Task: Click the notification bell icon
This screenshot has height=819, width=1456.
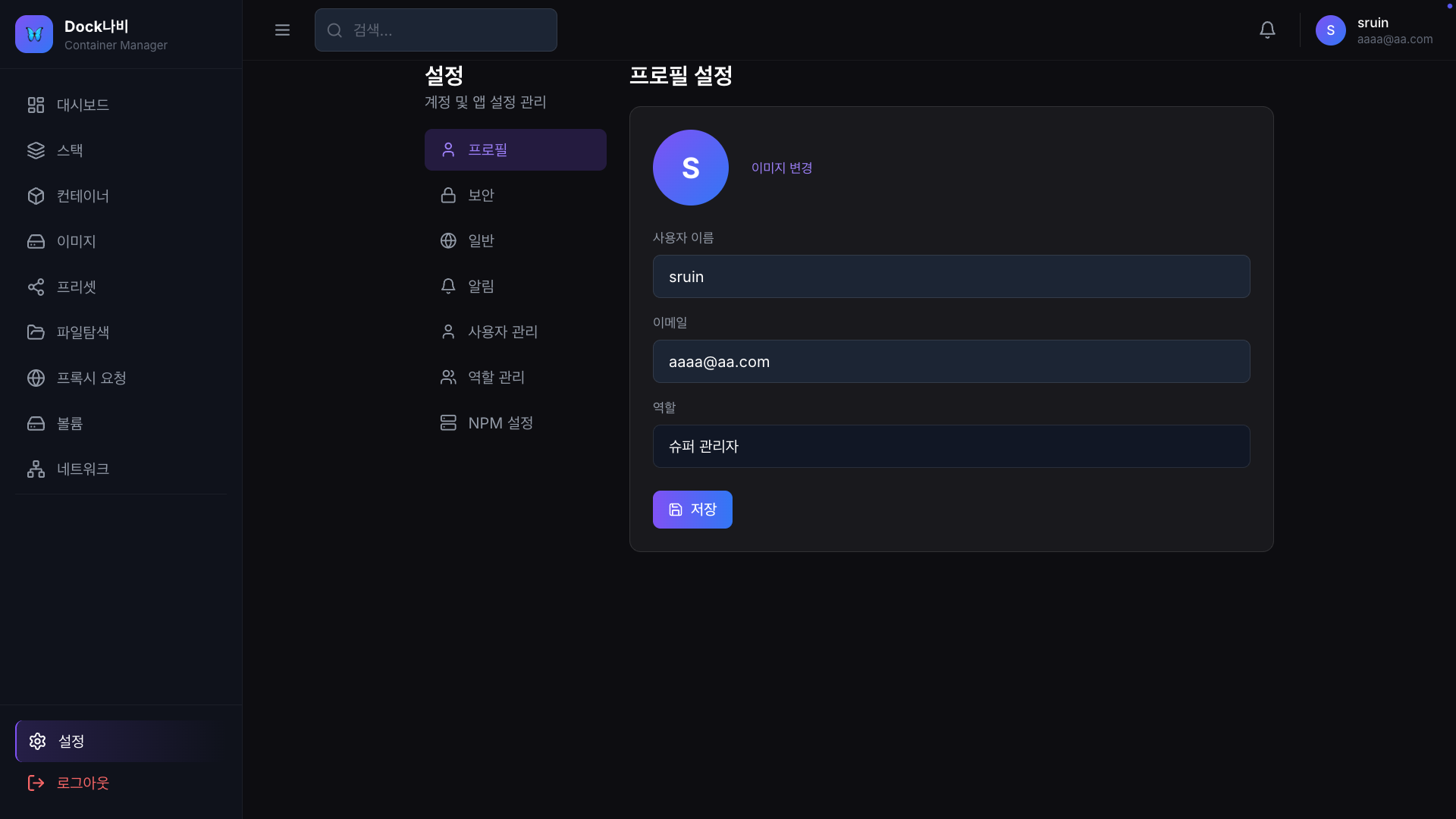Action: click(1267, 30)
